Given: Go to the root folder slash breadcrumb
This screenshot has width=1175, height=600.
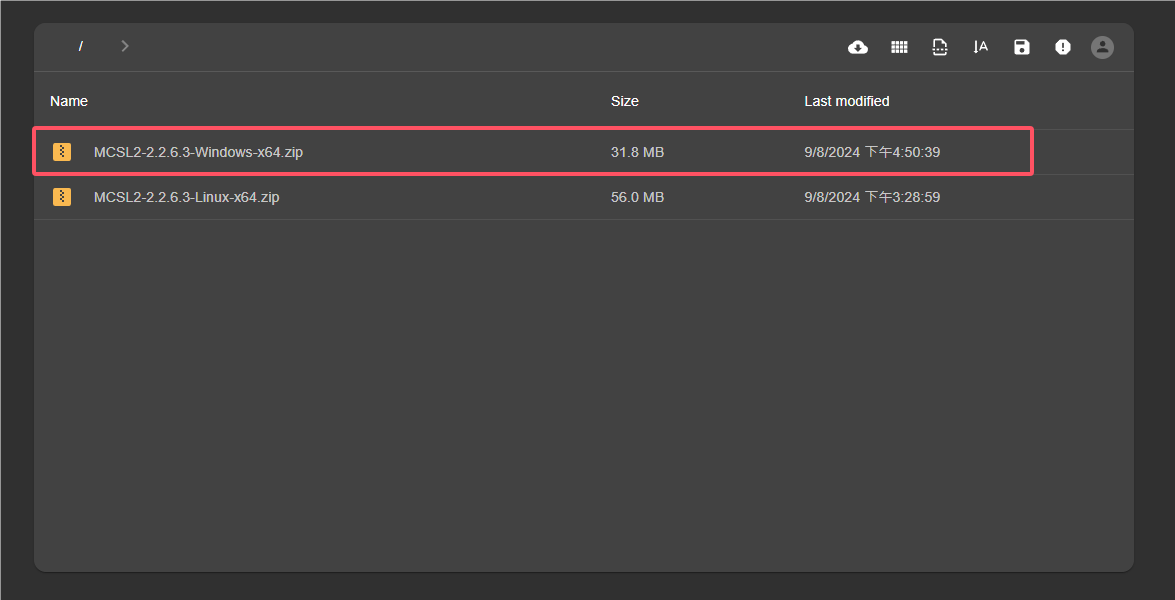Looking at the screenshot, I should point(80,46).
